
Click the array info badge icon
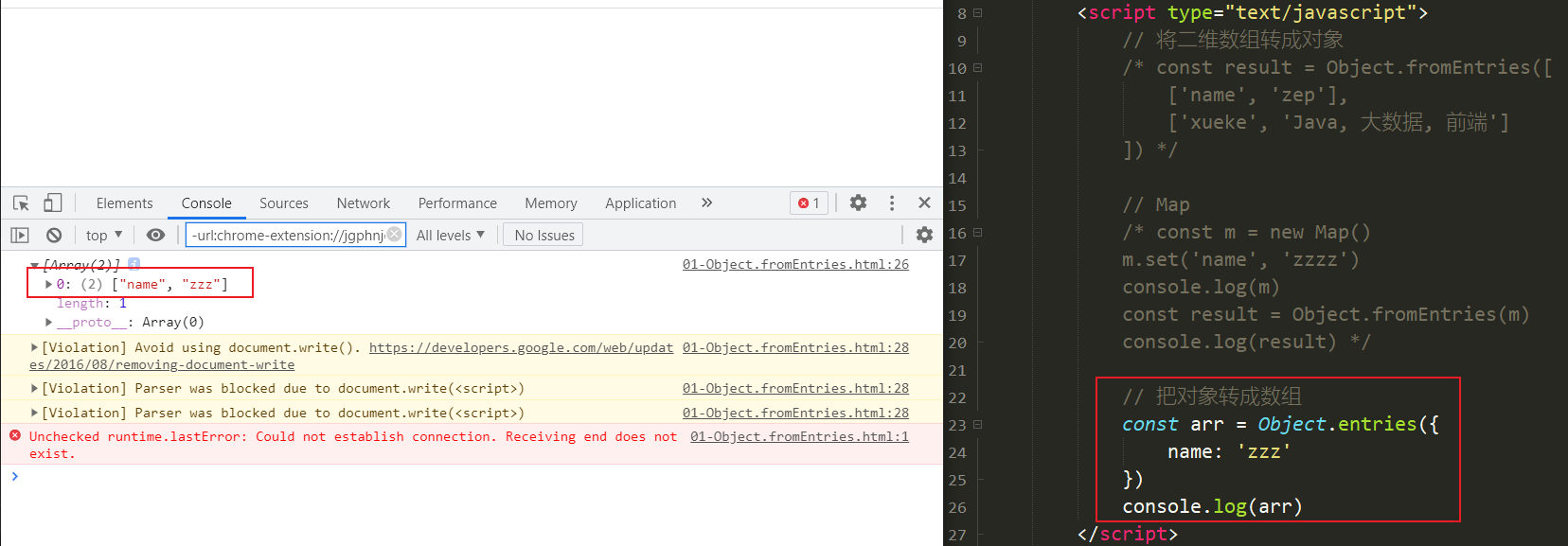click(134, 264)
